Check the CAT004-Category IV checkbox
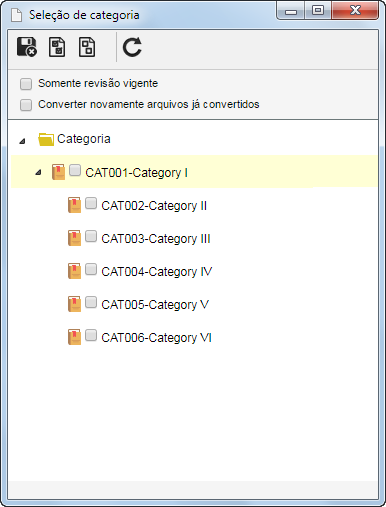Viewport: 386px width, 507px height. click(91, 269)
